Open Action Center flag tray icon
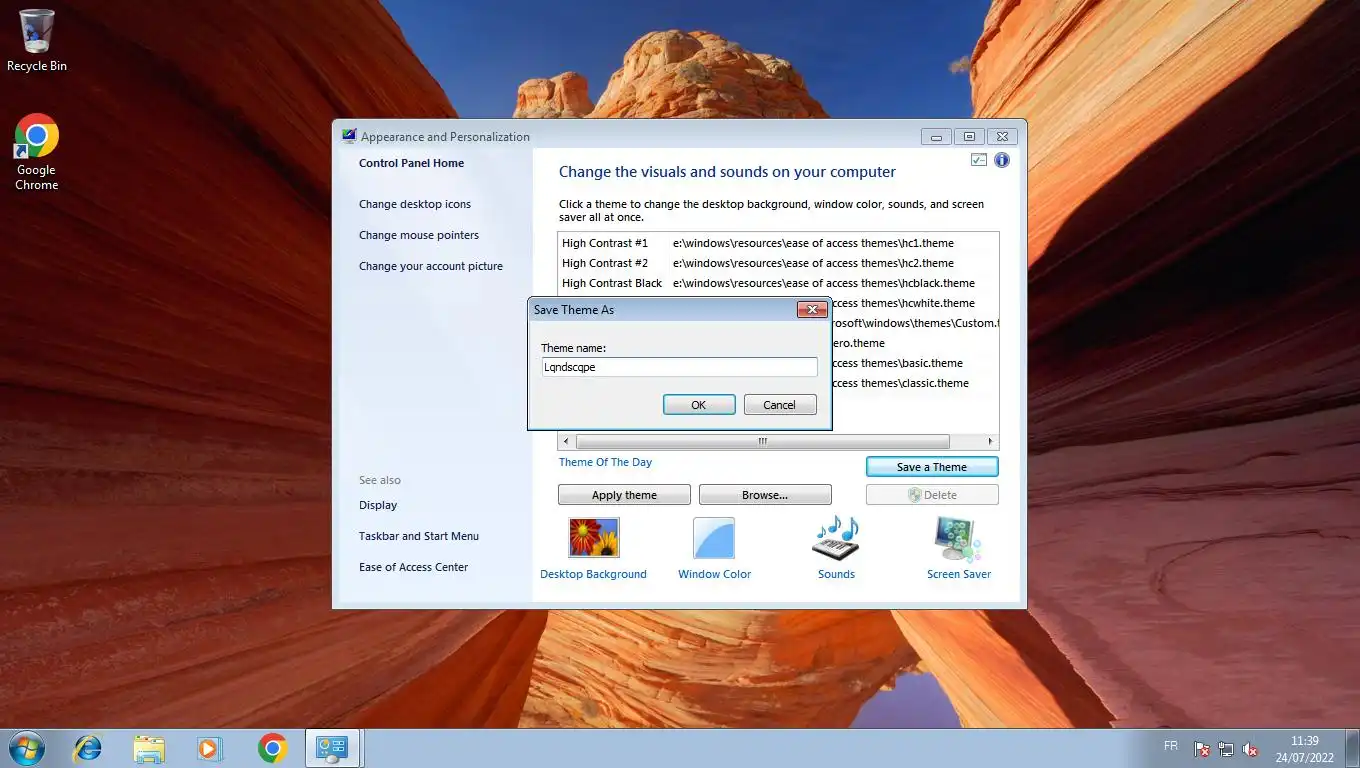Image resolution: width=1360 pixels, height=768 pixels. pos(1202,748)
